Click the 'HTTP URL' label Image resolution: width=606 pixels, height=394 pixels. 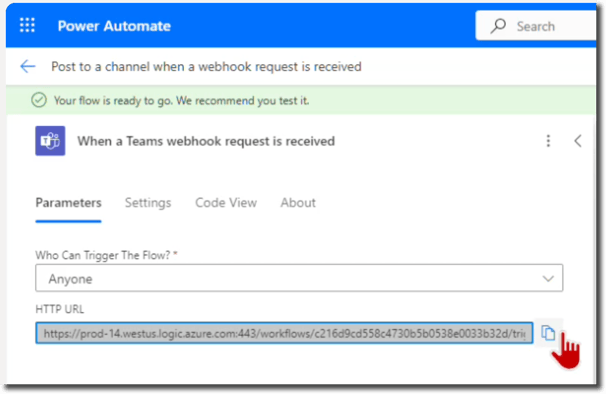click(x=60, y=309)
